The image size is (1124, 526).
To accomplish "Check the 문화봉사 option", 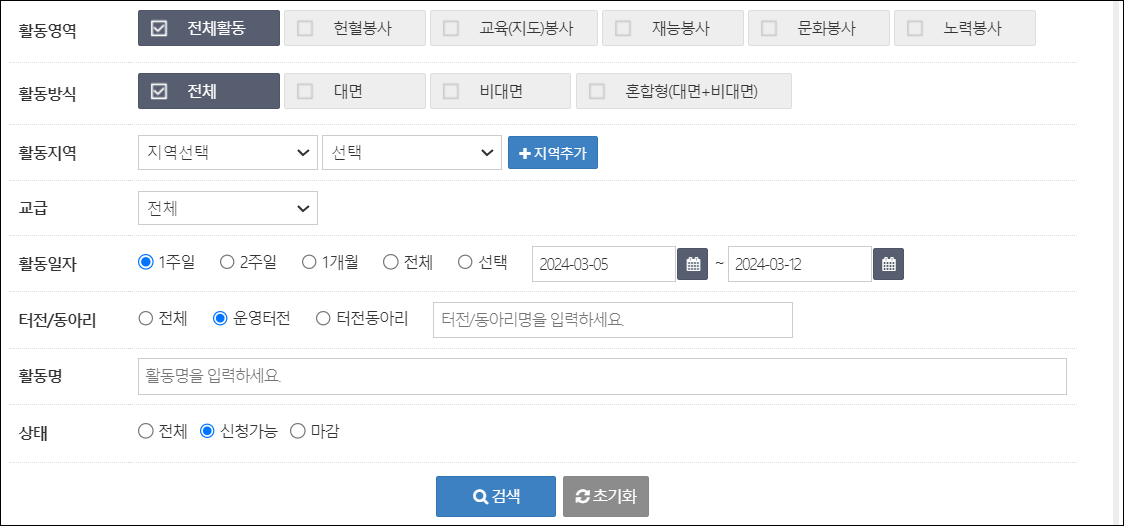I will coord(819,29).
